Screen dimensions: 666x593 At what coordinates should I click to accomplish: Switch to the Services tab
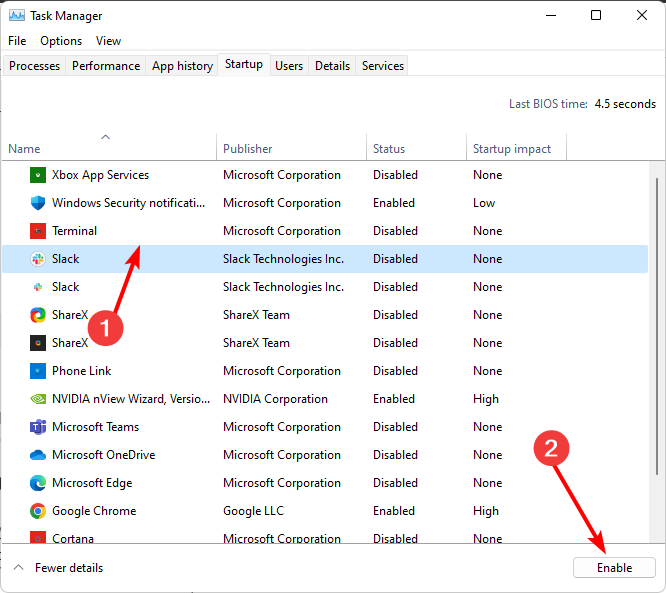click(383, 66)
